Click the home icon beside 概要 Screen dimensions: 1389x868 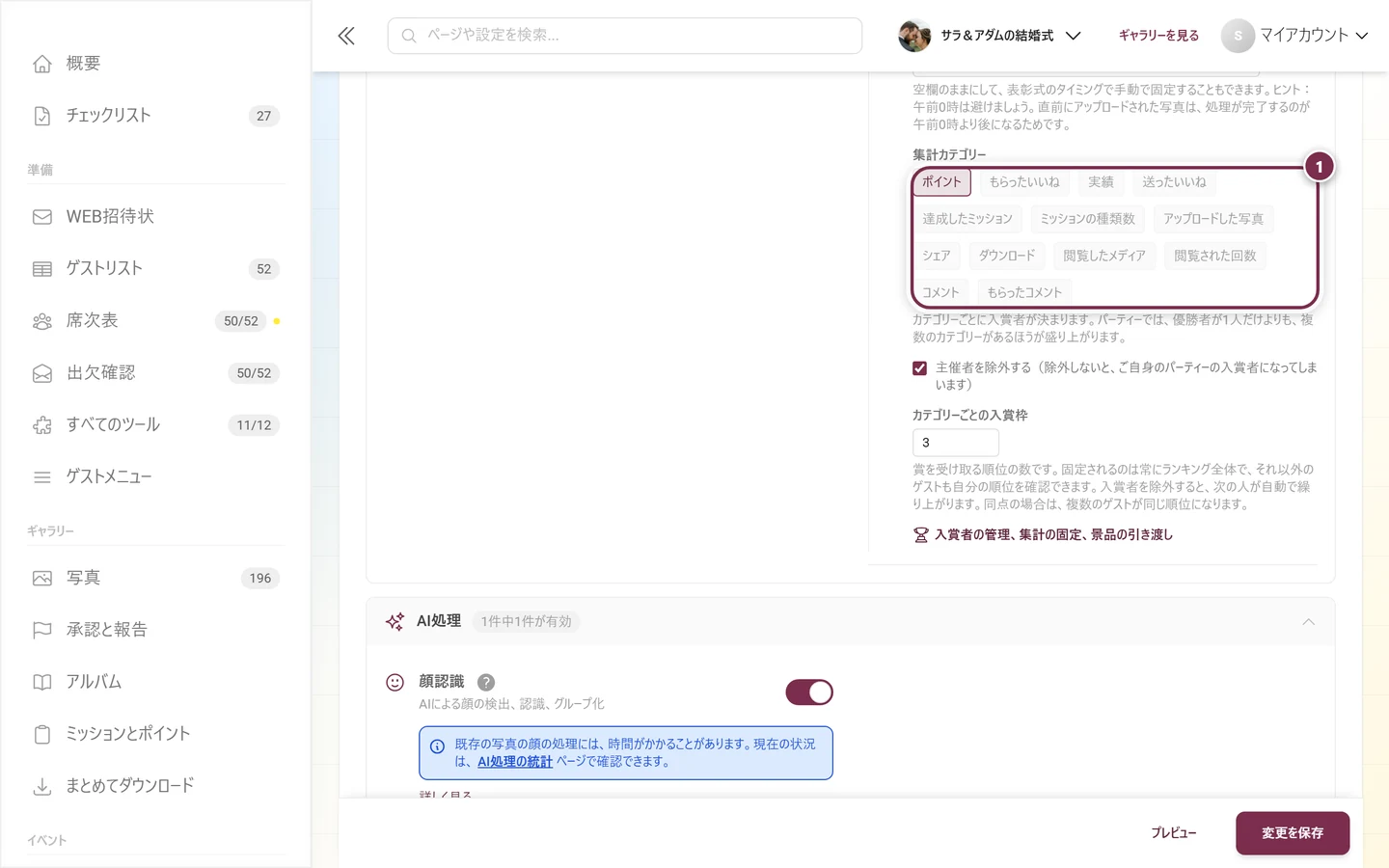pyautogui.click(x=42, y=64)
